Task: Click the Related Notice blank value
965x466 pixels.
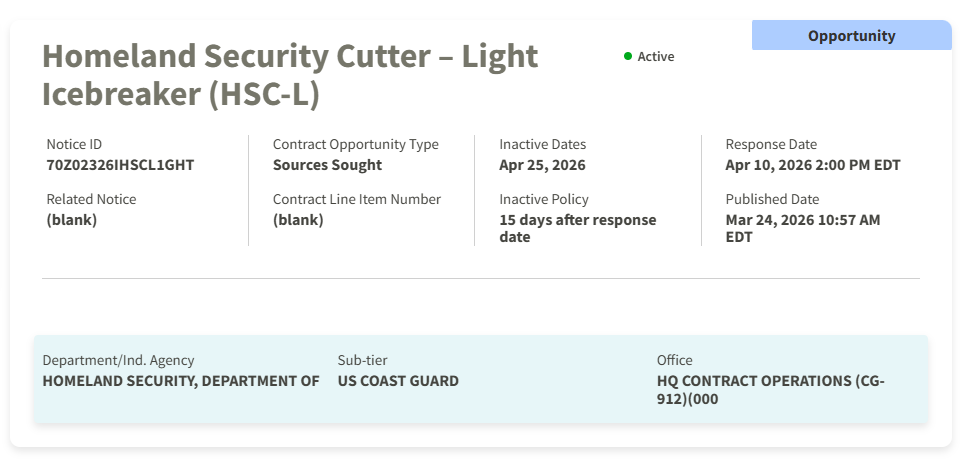Action: (x=72, y=220)
